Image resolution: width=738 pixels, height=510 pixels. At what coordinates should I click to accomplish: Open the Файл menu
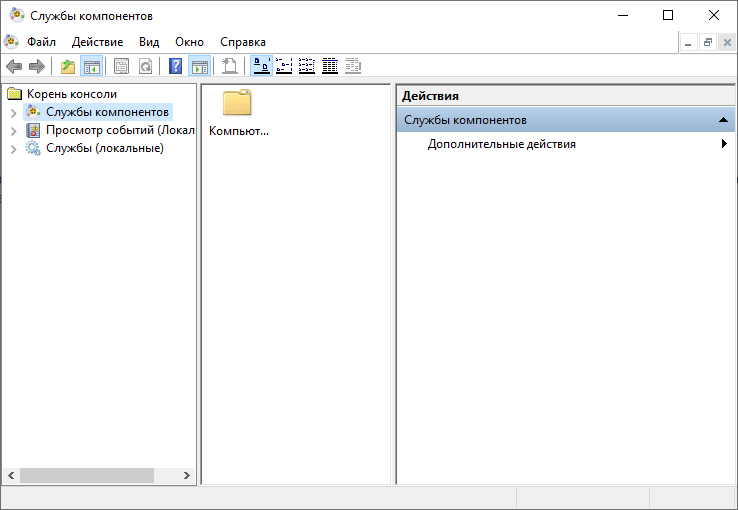click(x=41, y=42)
